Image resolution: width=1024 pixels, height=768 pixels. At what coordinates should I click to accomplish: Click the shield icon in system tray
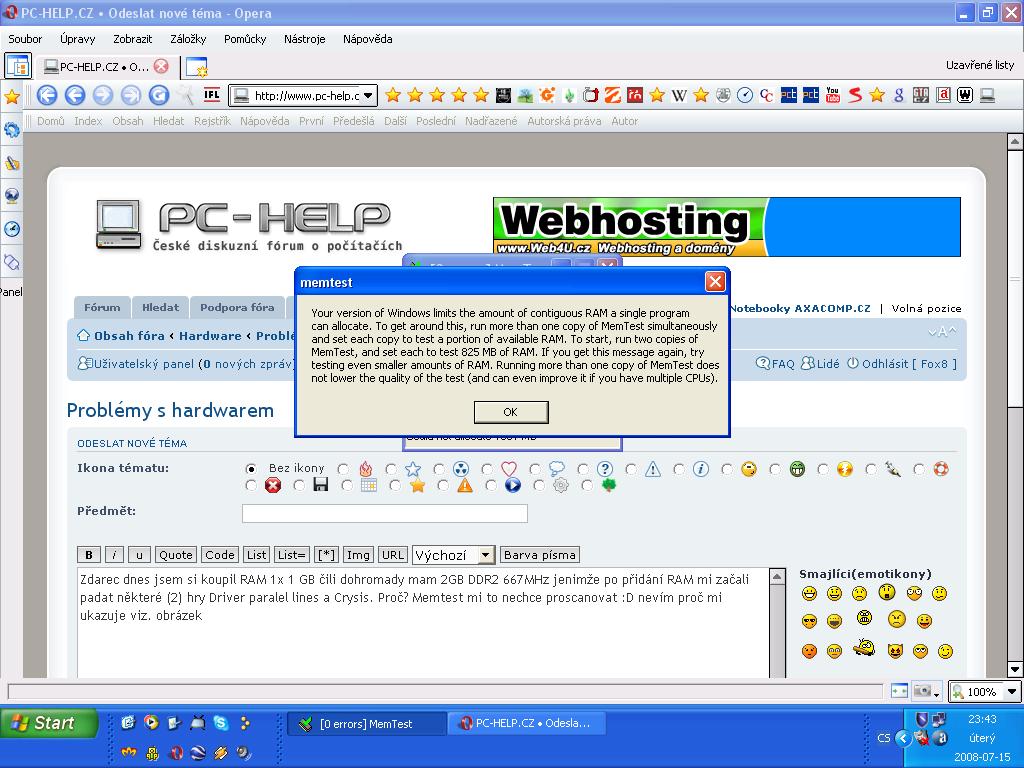point(921,720)
